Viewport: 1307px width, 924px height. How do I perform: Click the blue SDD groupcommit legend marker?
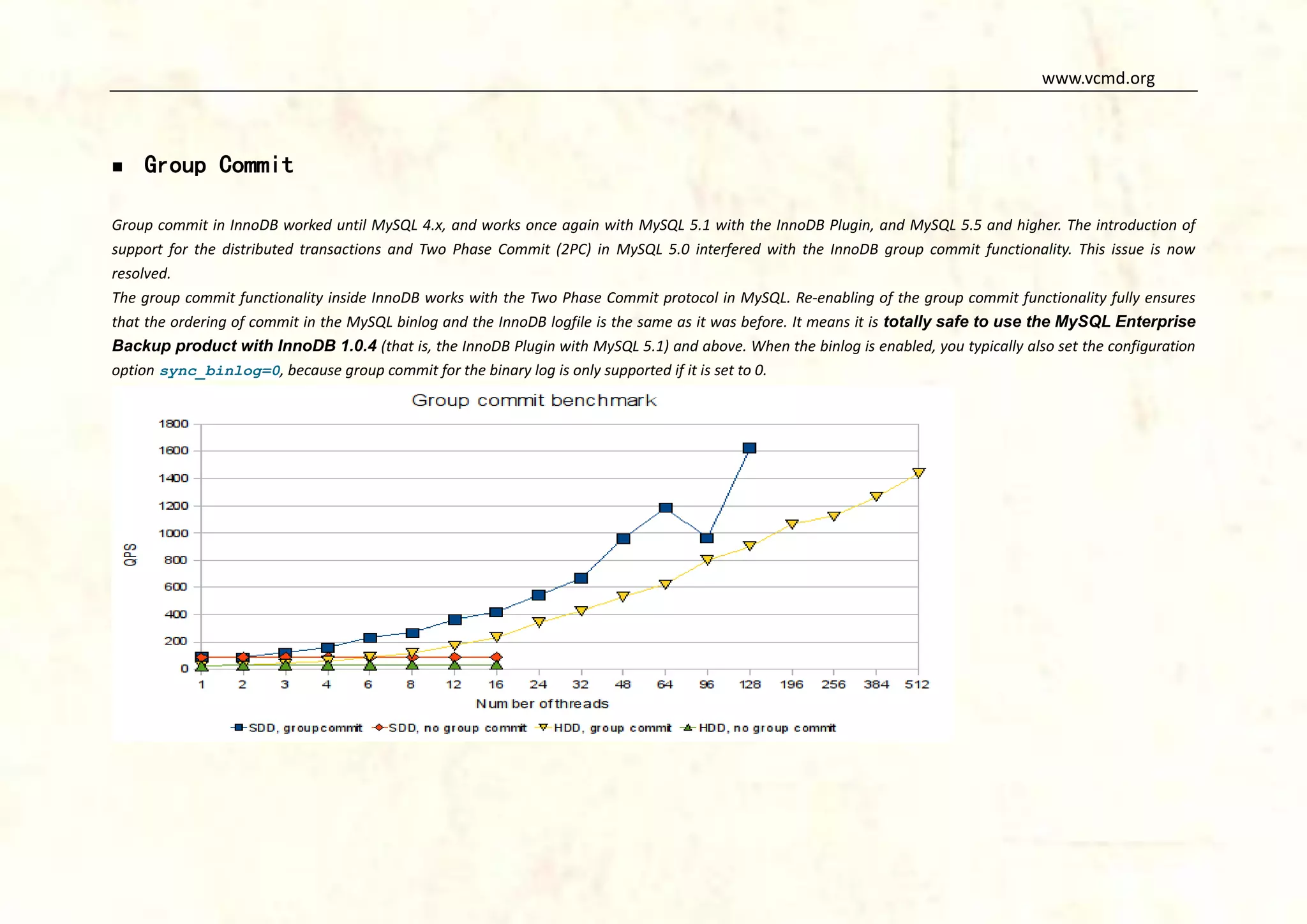(x=239, y=727)
